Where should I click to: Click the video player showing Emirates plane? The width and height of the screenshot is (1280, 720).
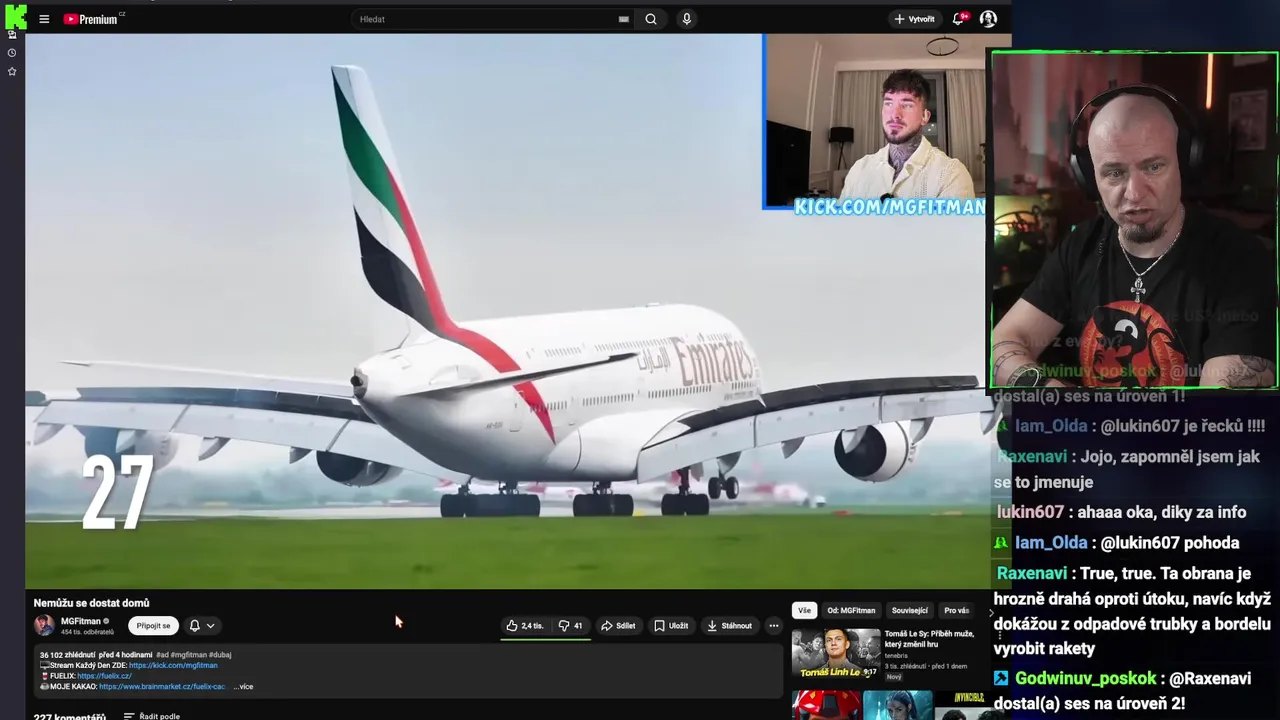pos(506,311)
